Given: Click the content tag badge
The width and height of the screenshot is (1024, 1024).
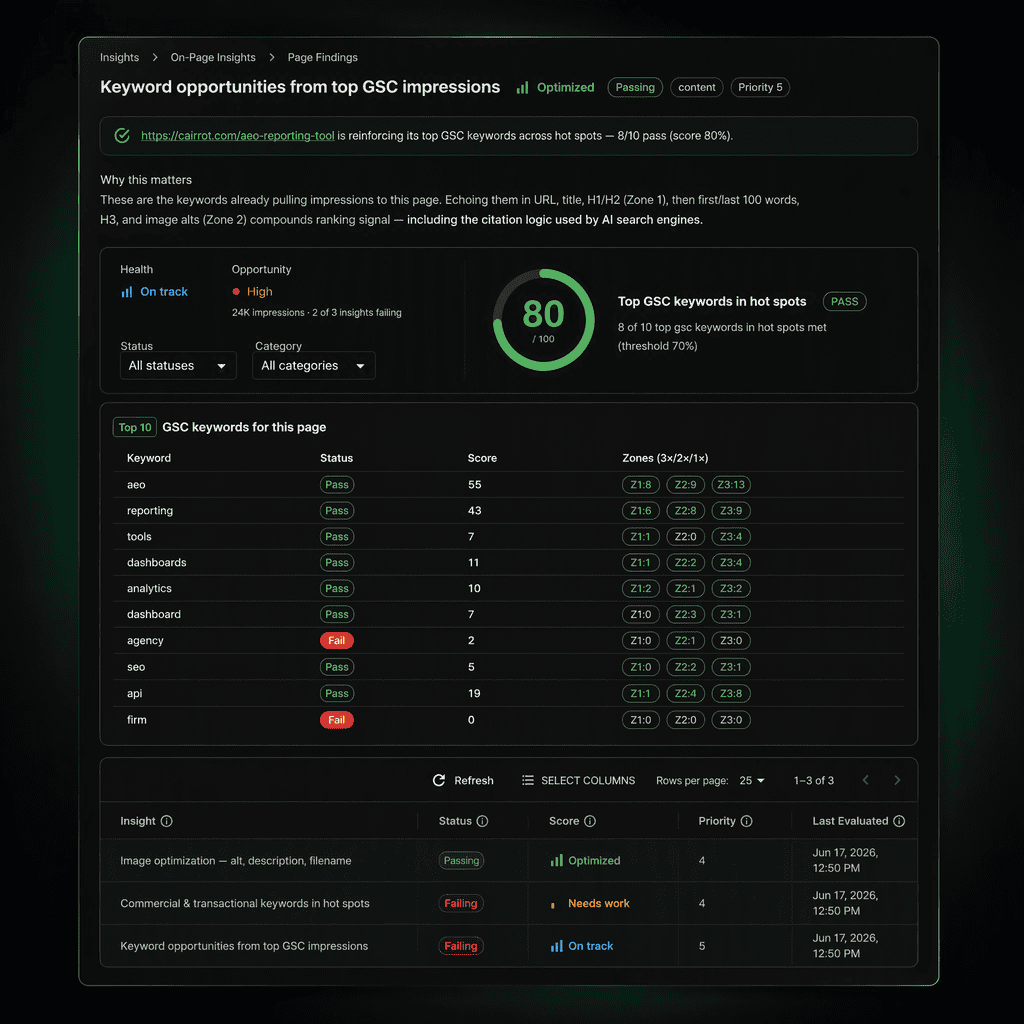Looking at the screenshot, I should (x=696, y=88).
